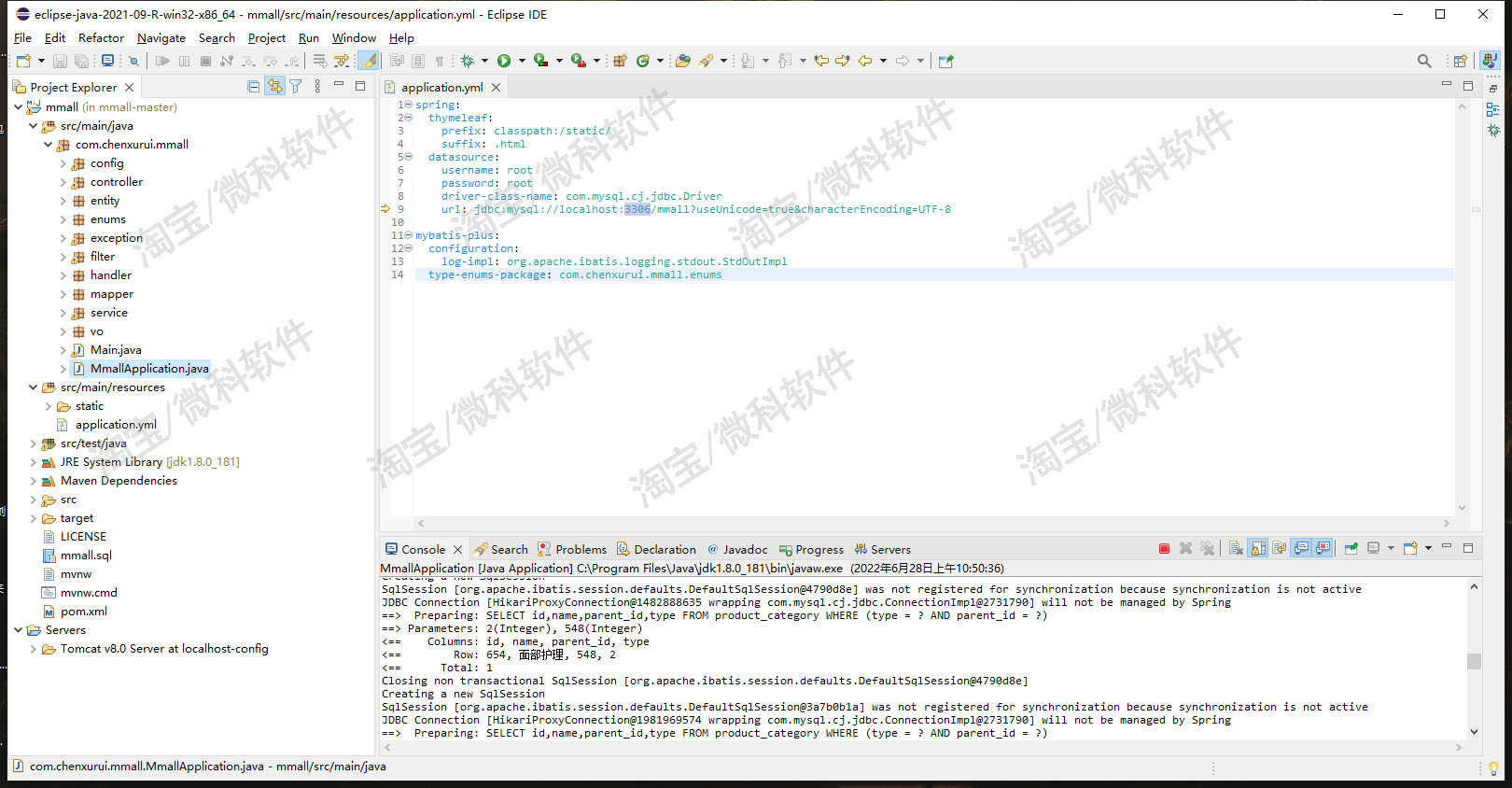Screen dimensions: 1512x788
Task: Toggle Word Wrap in Console
Action: point(1280,549)
